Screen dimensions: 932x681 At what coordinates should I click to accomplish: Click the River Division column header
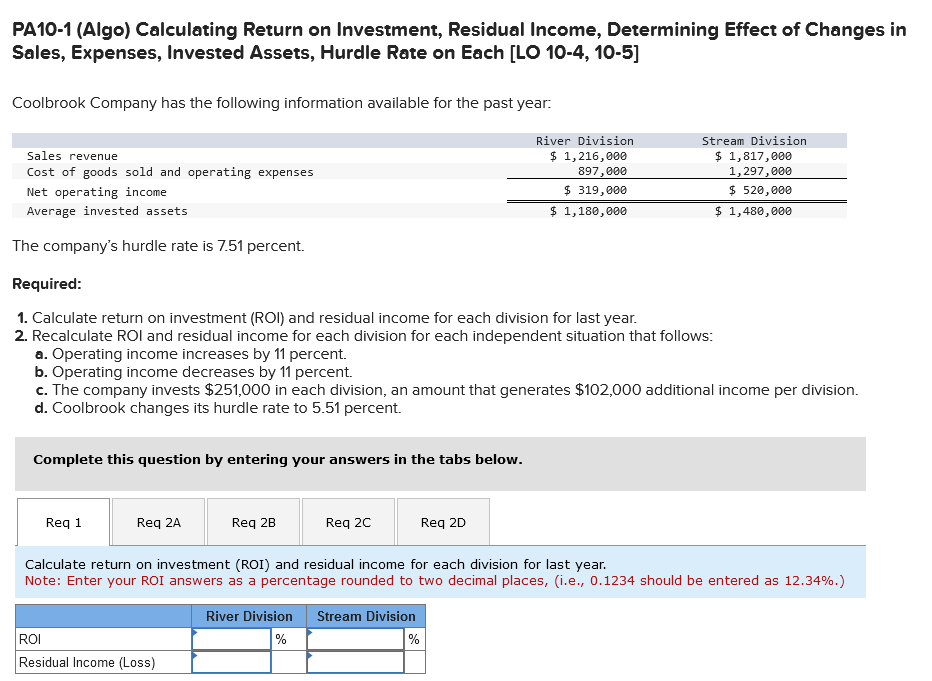tap(249, 616)
